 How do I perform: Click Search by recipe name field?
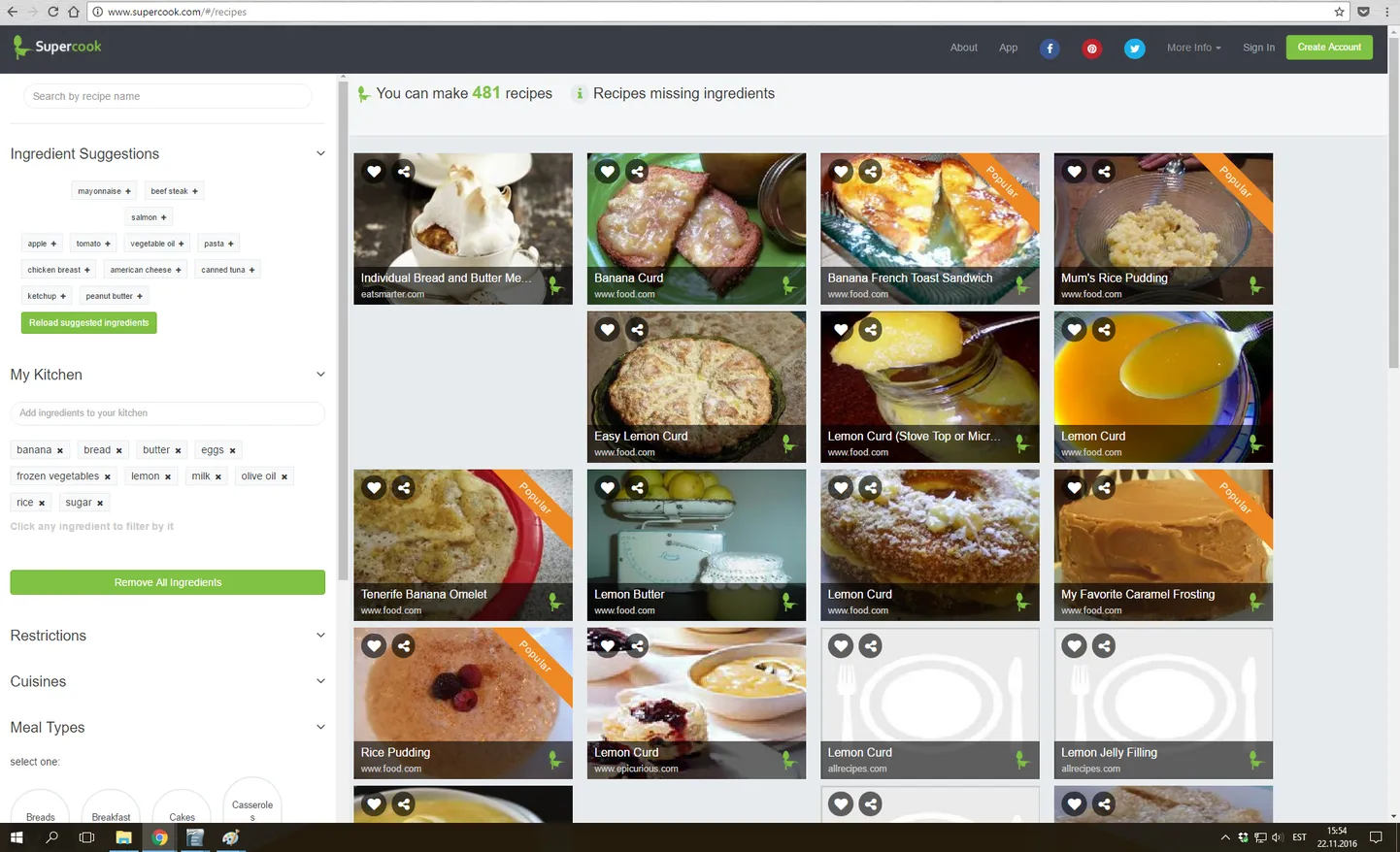pyautogui.click(x=167, y=96)
